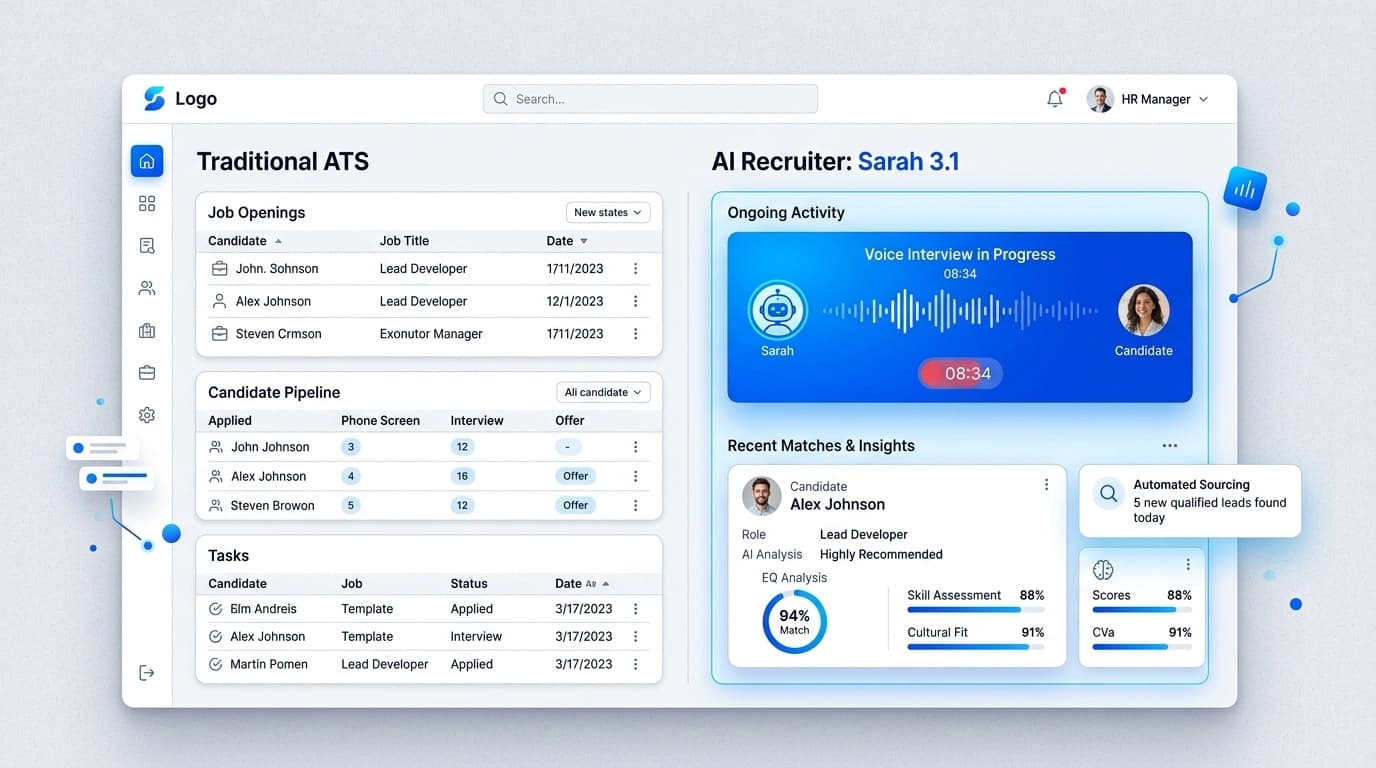The width and height of the screenshot is (1376, 768).
Task: Open Settings via the gear icon
Action: pyautogui.click(x=146, y=414)
